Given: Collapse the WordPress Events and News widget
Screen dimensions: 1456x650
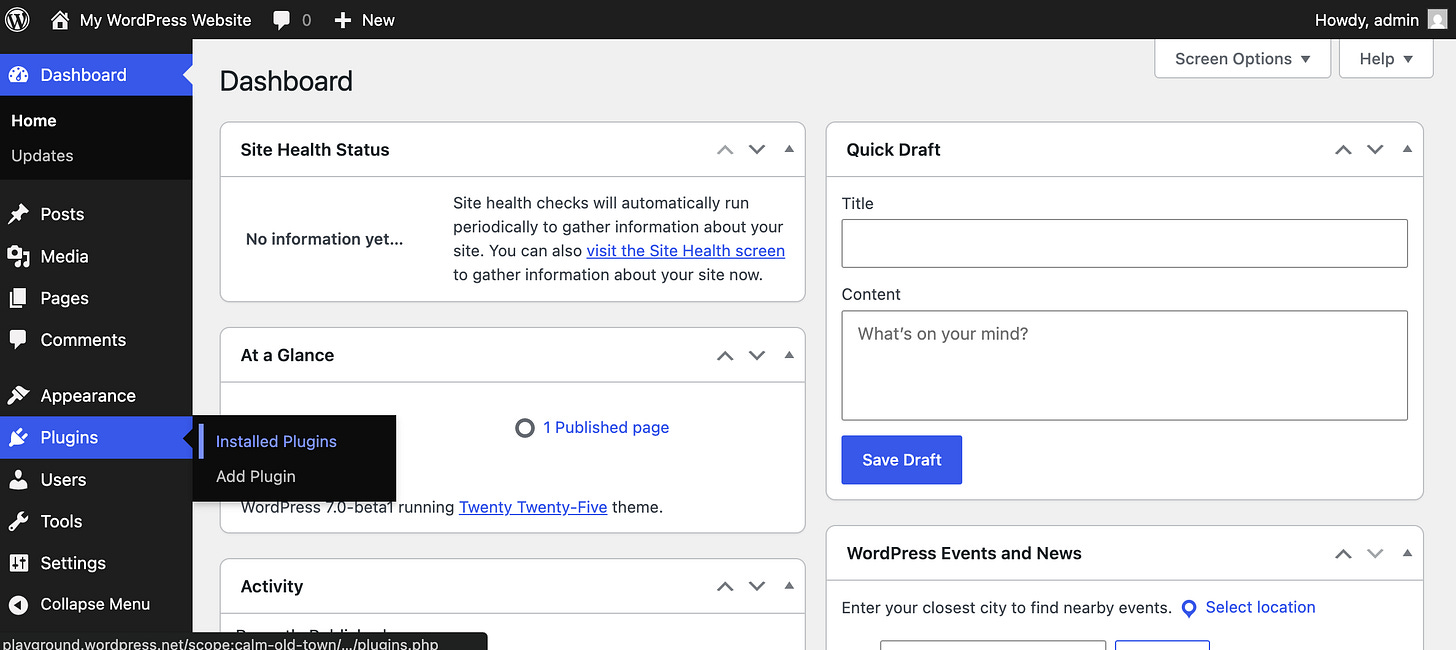Looking at the screenshot, I should coord(1407,552).
